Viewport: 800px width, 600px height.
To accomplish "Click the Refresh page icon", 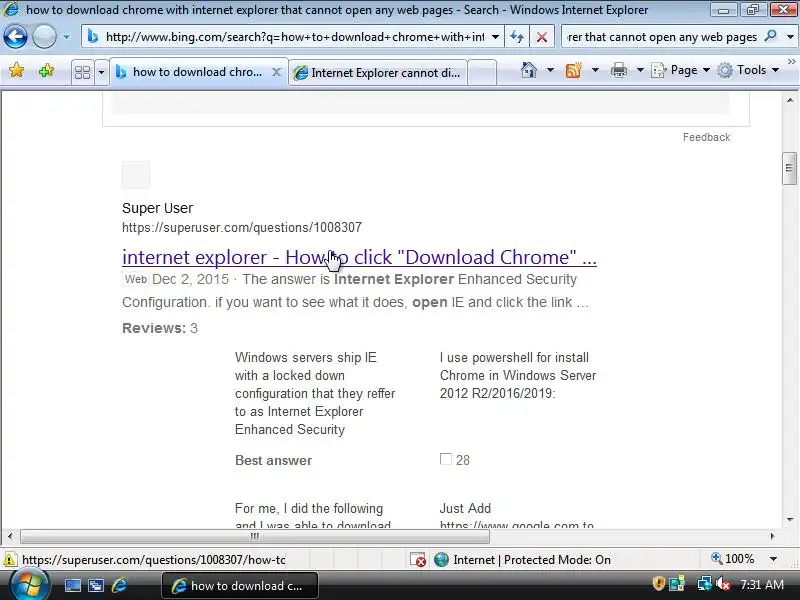I will (517, 37).
